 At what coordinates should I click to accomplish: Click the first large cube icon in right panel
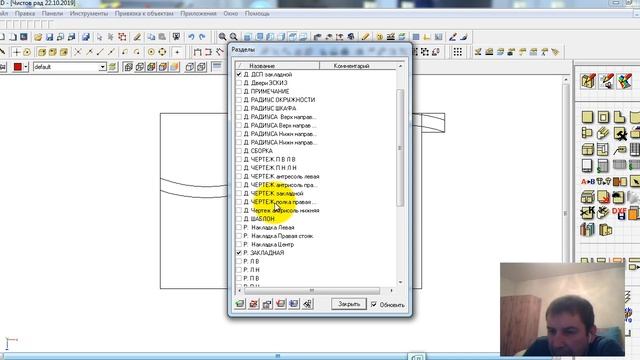tap(588, 81)
